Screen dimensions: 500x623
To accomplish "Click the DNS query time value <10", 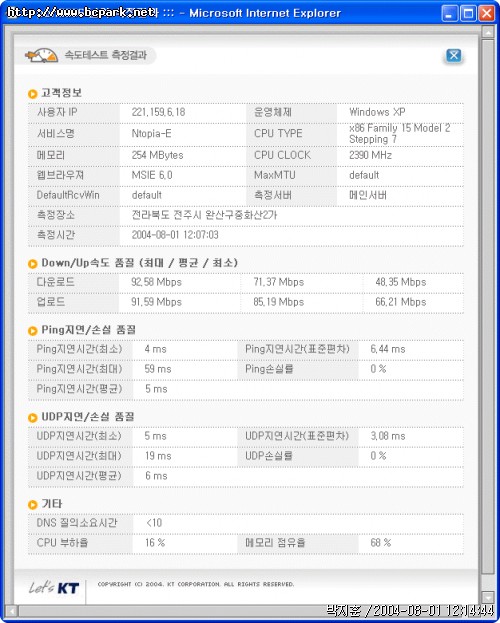I will pyautogui.click(x=154, y=523).
